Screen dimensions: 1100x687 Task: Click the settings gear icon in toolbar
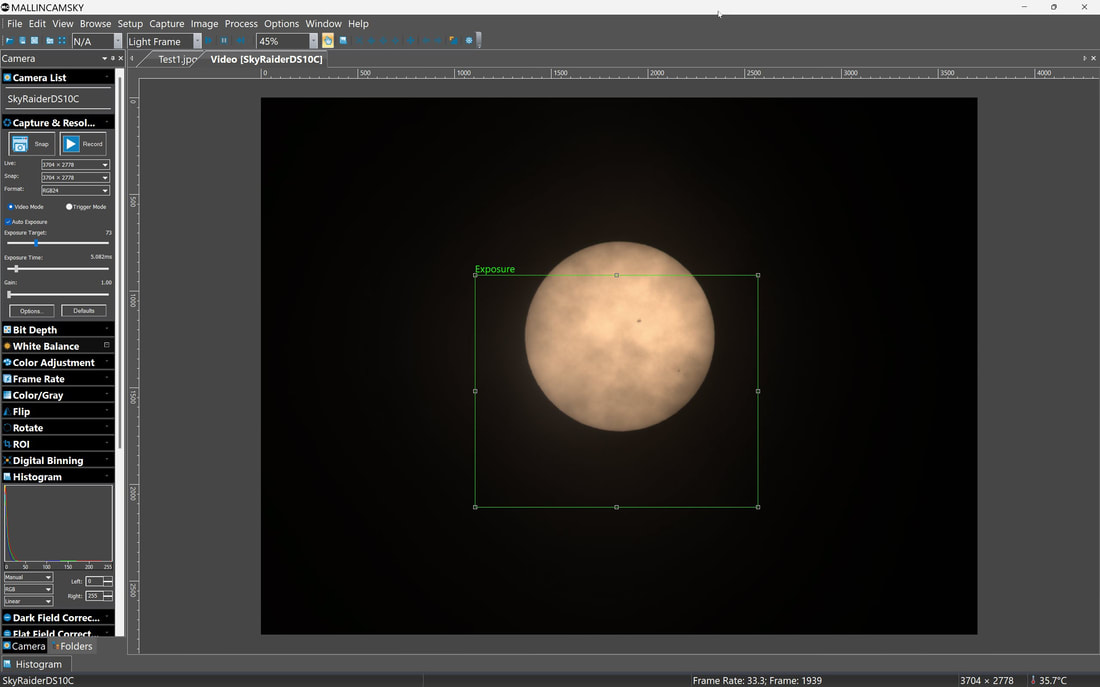pos(469,41)
